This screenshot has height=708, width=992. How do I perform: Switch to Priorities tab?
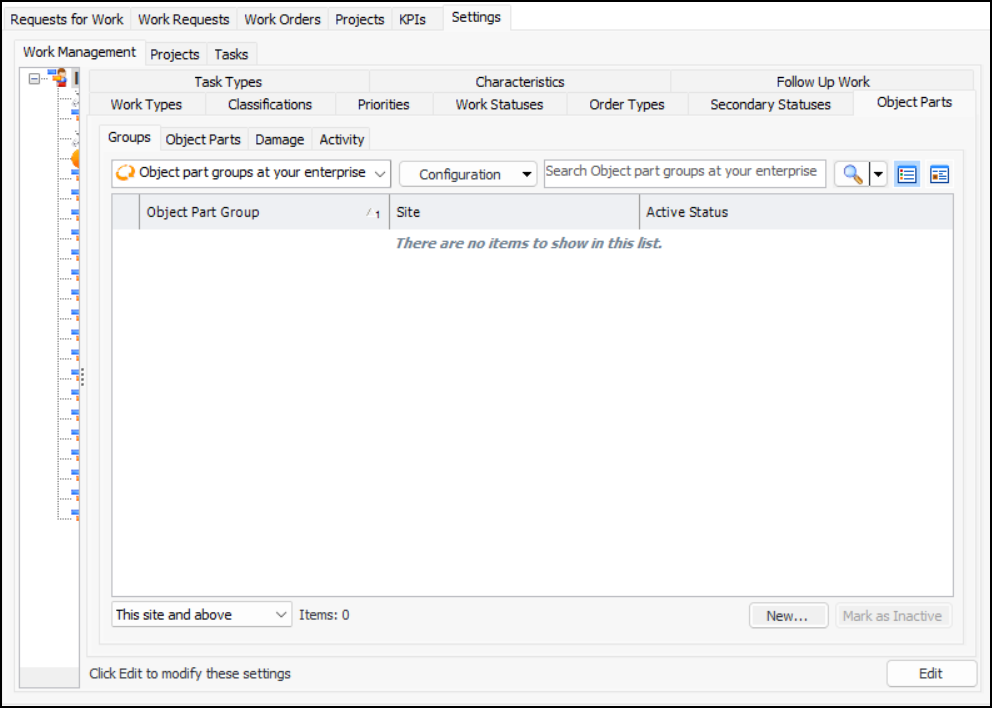383,104
